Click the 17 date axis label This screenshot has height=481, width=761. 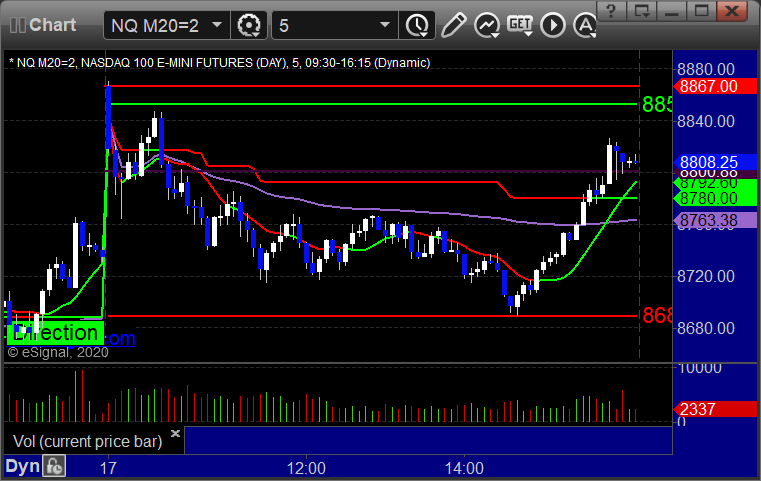108,468
